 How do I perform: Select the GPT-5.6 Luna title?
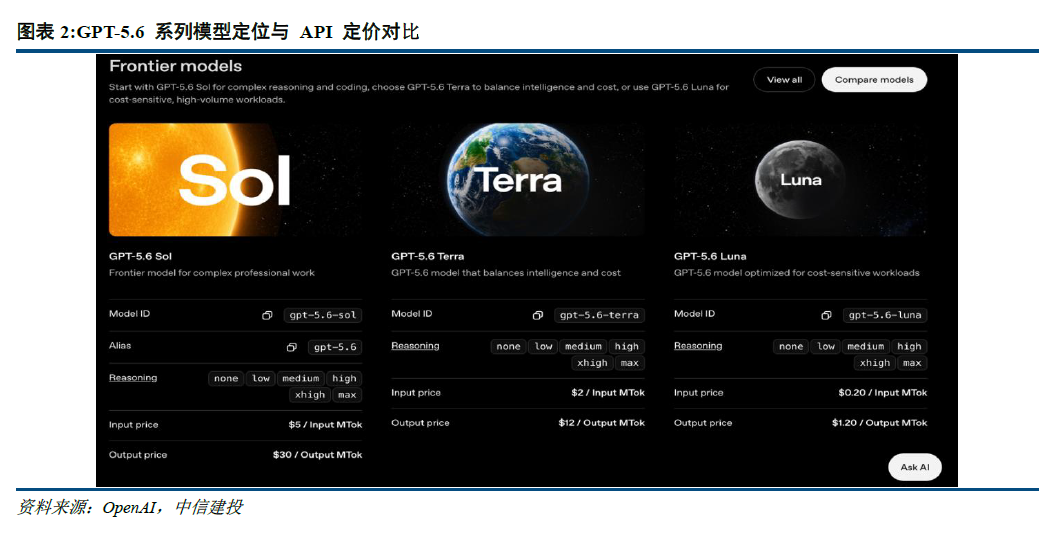point(710,256)
